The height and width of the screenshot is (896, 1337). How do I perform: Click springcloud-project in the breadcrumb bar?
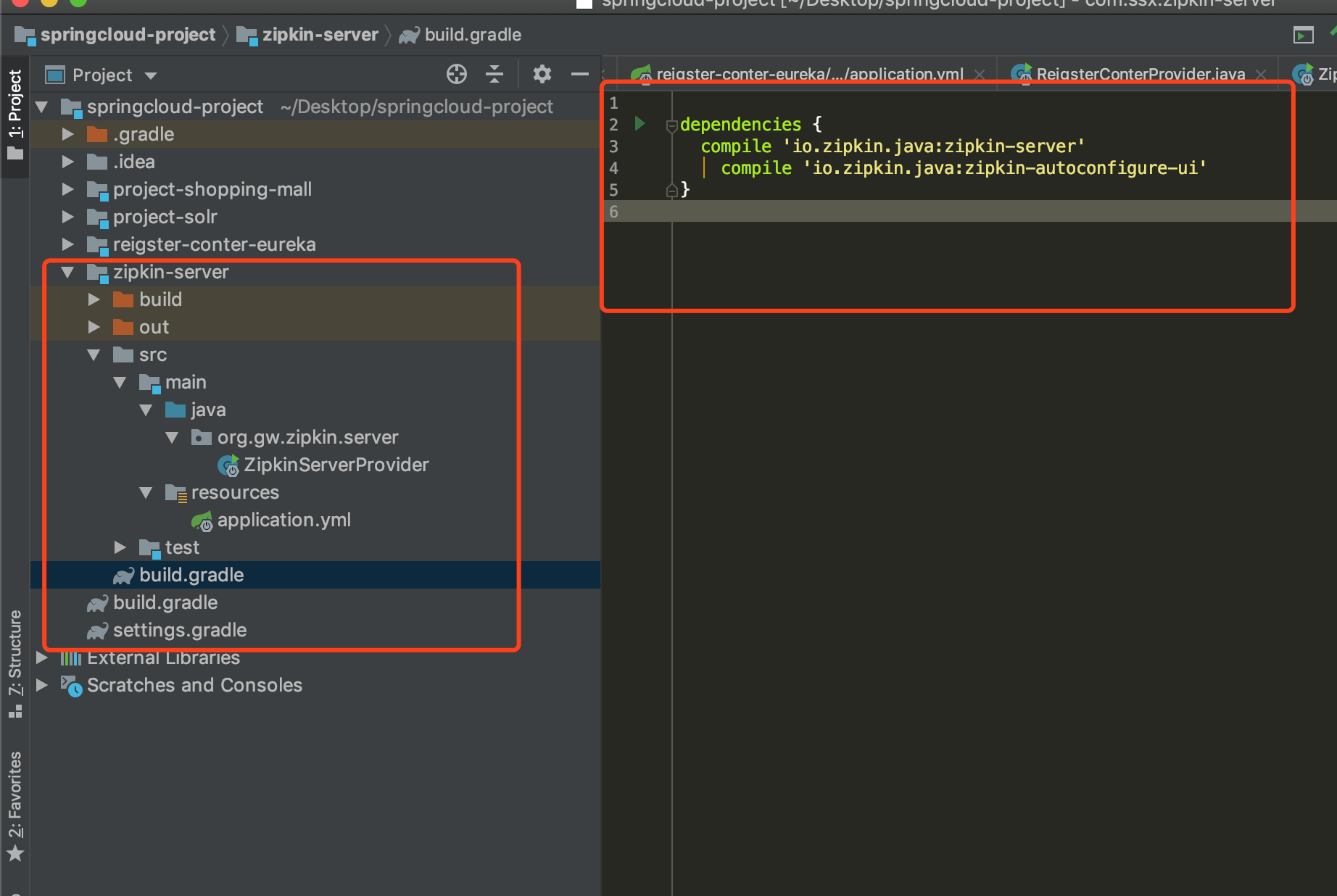[128, 35]
